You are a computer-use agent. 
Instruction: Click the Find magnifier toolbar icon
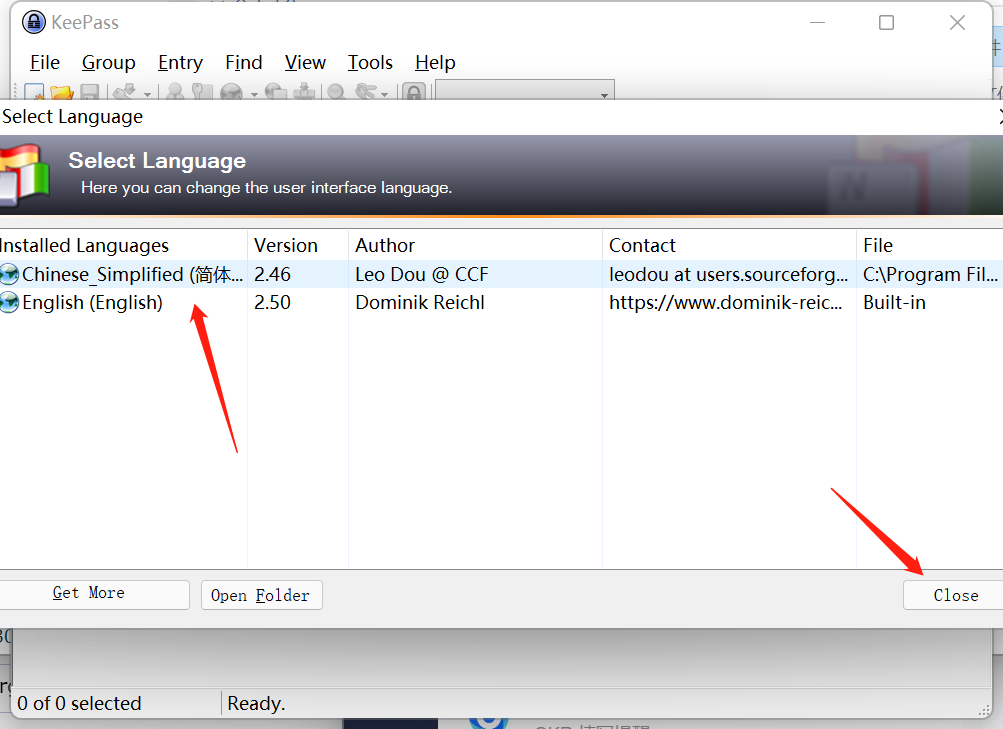point(336,92)
